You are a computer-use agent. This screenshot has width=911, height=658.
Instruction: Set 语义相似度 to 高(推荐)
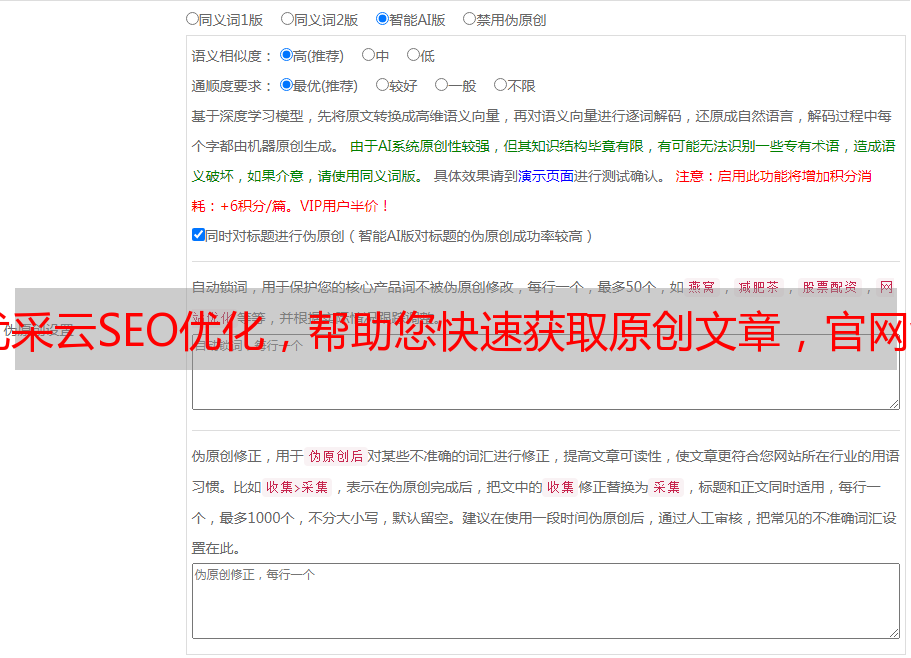coord(286,55)
